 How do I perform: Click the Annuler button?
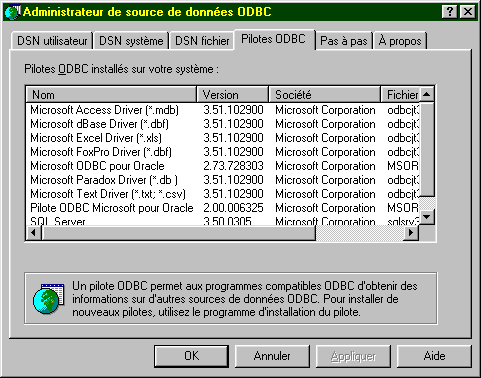272,356
